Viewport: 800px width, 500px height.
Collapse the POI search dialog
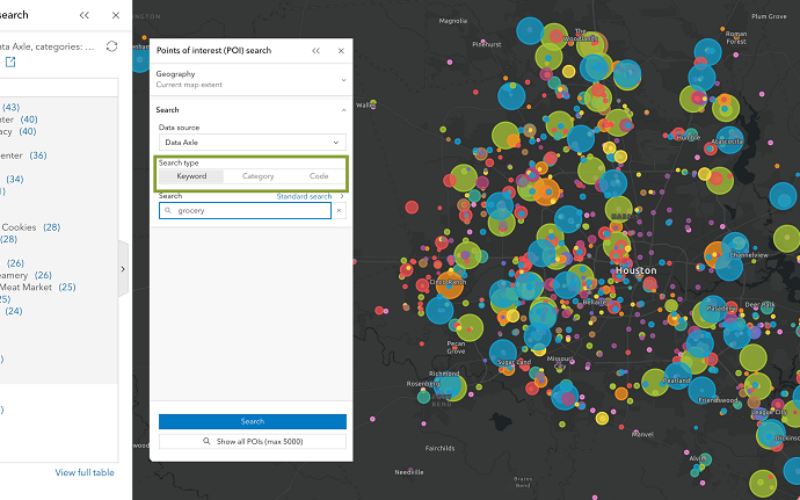click(316, 51)
